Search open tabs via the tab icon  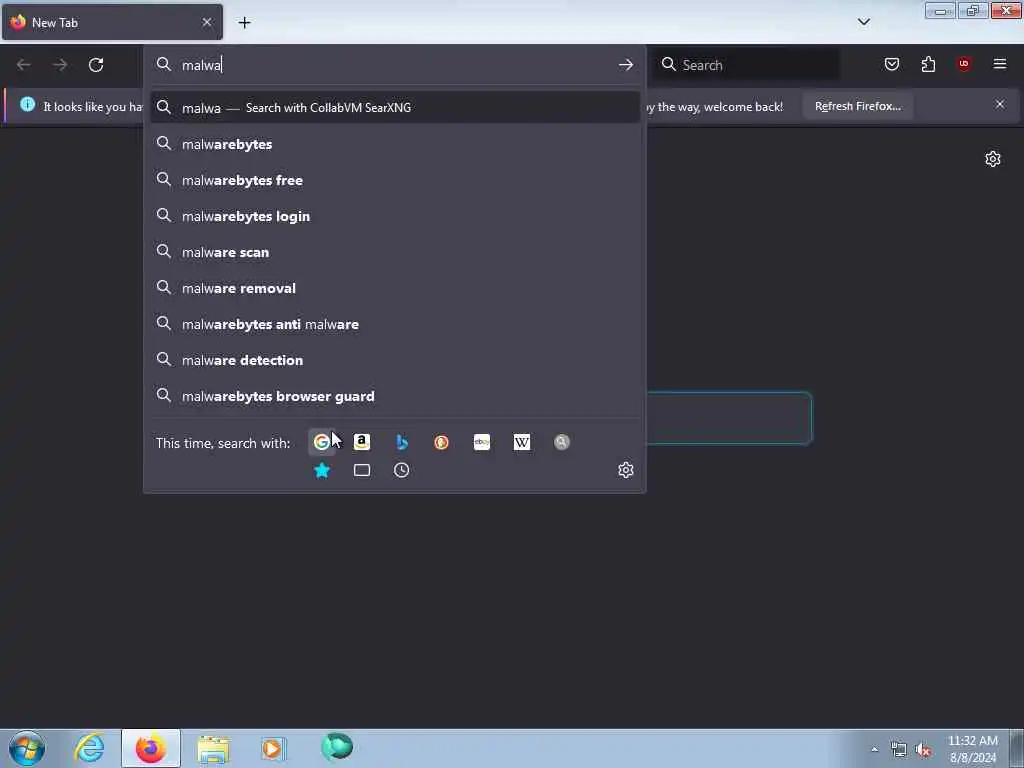point(362,470)
